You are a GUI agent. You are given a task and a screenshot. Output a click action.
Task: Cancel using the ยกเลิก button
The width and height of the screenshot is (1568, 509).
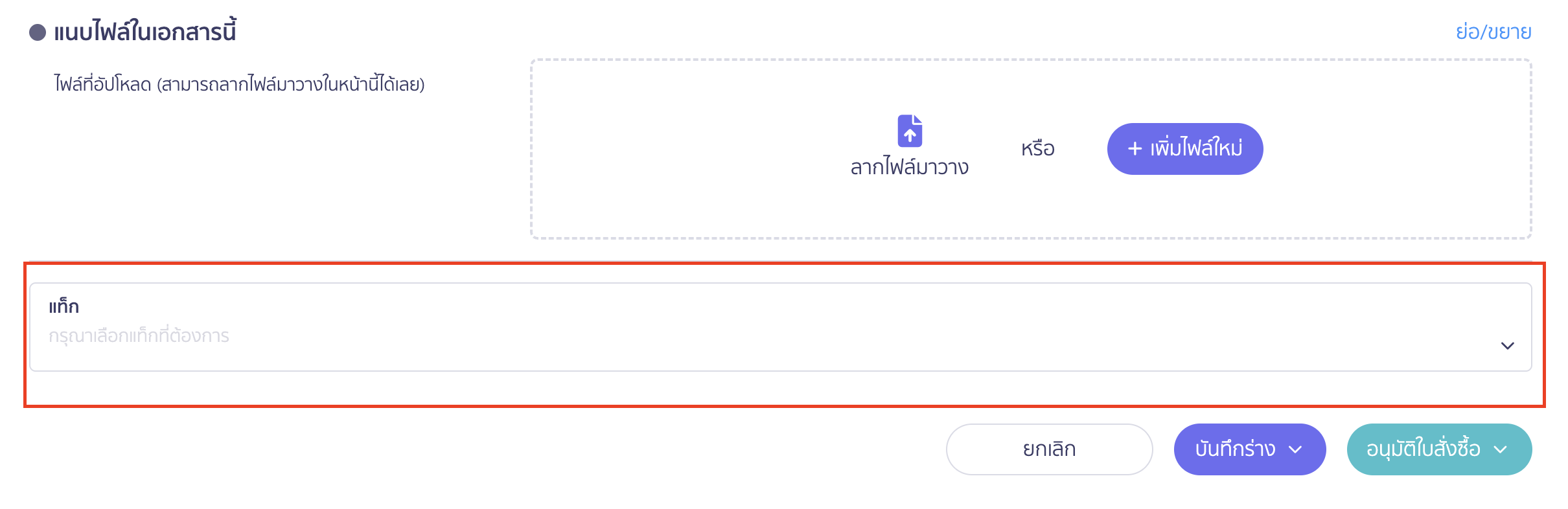point(1049,449)
